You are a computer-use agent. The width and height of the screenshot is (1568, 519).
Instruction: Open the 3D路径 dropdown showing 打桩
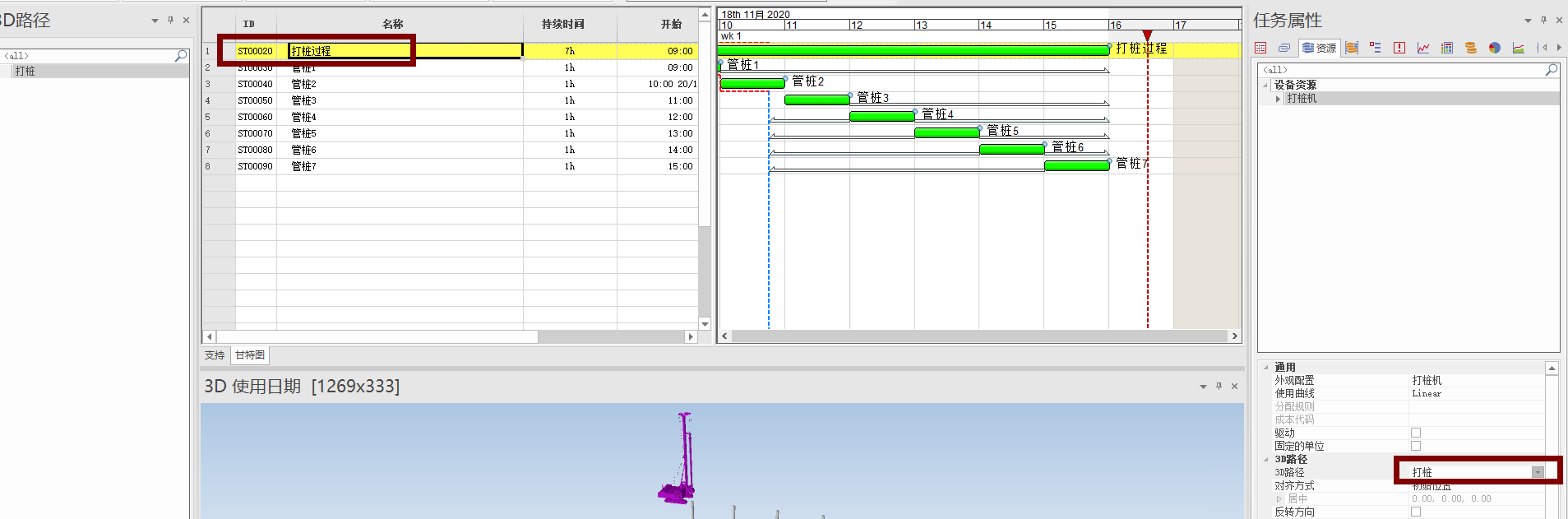click(x=1537, y=472)
